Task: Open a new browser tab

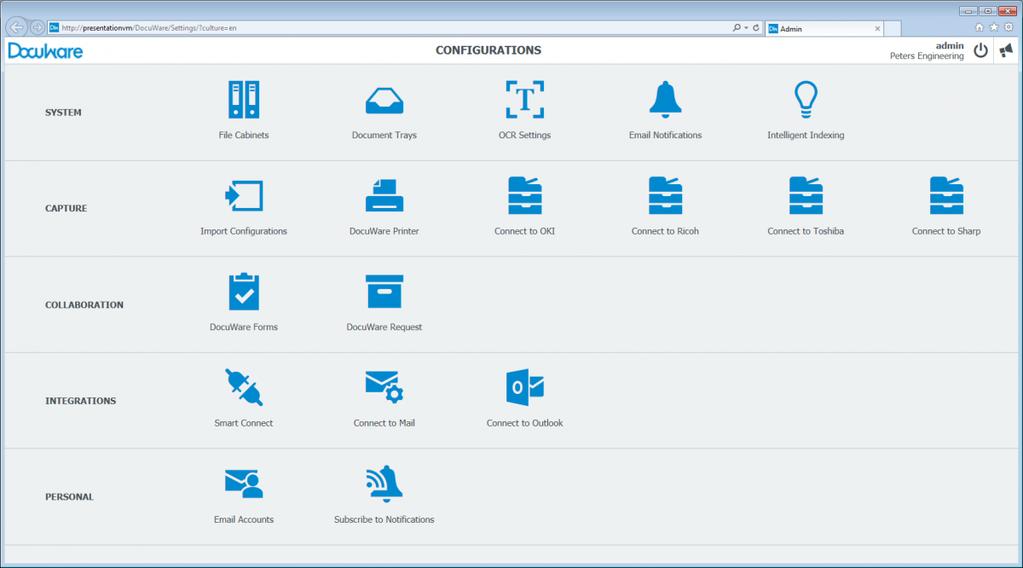Action: tap(893, 29)
